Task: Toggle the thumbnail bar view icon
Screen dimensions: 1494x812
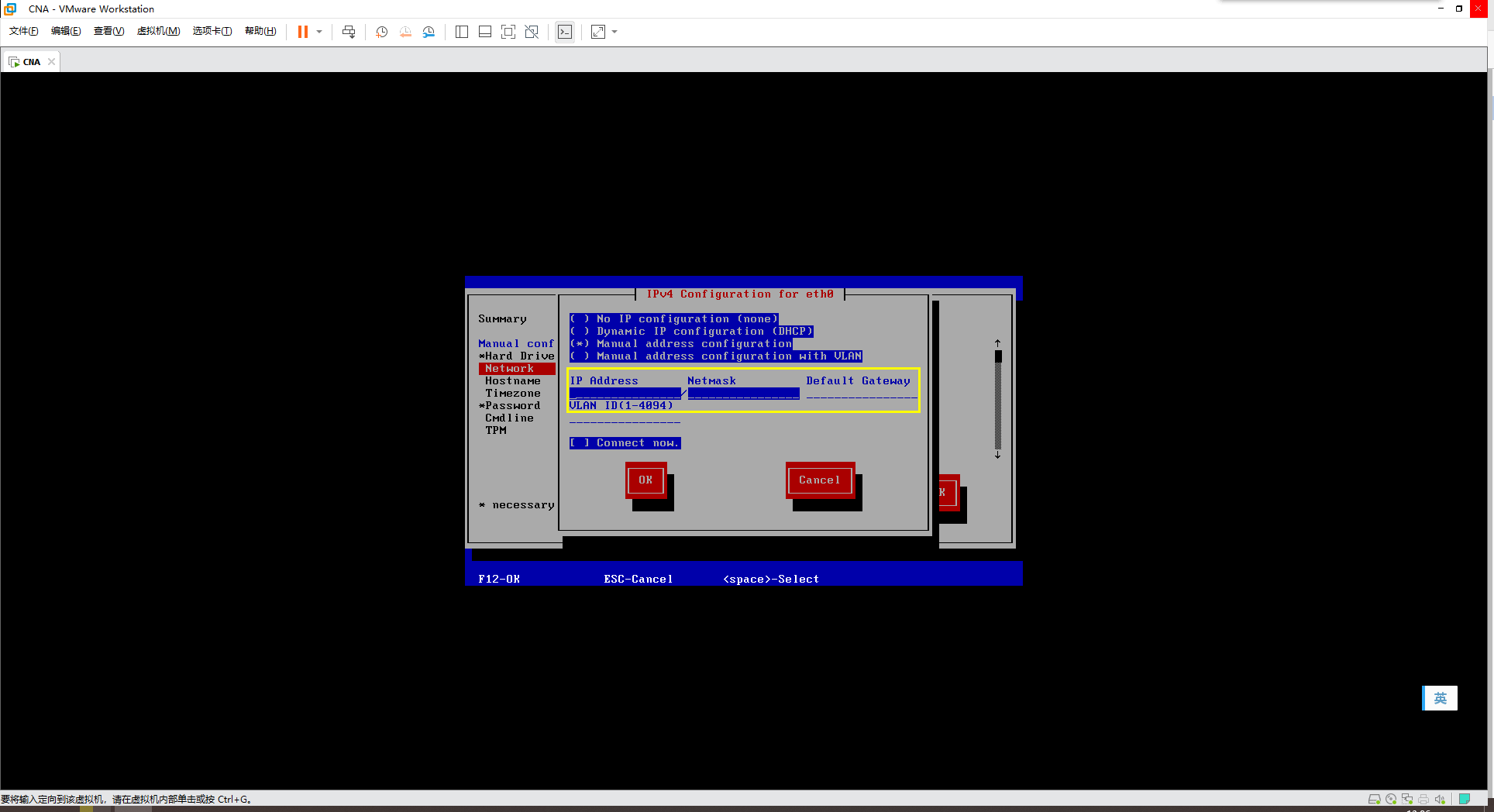Action: coord(485,32)
